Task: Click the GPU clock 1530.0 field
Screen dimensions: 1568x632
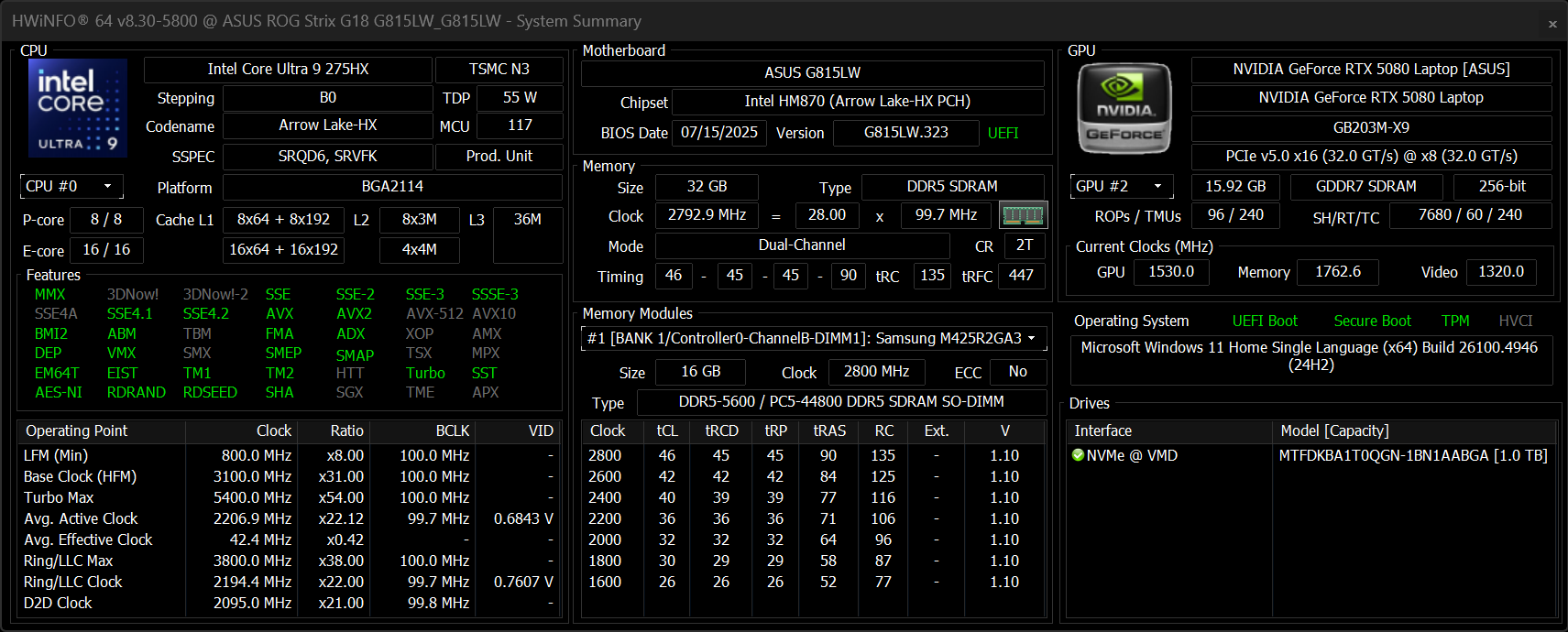Action: (x=1171, y=272)
